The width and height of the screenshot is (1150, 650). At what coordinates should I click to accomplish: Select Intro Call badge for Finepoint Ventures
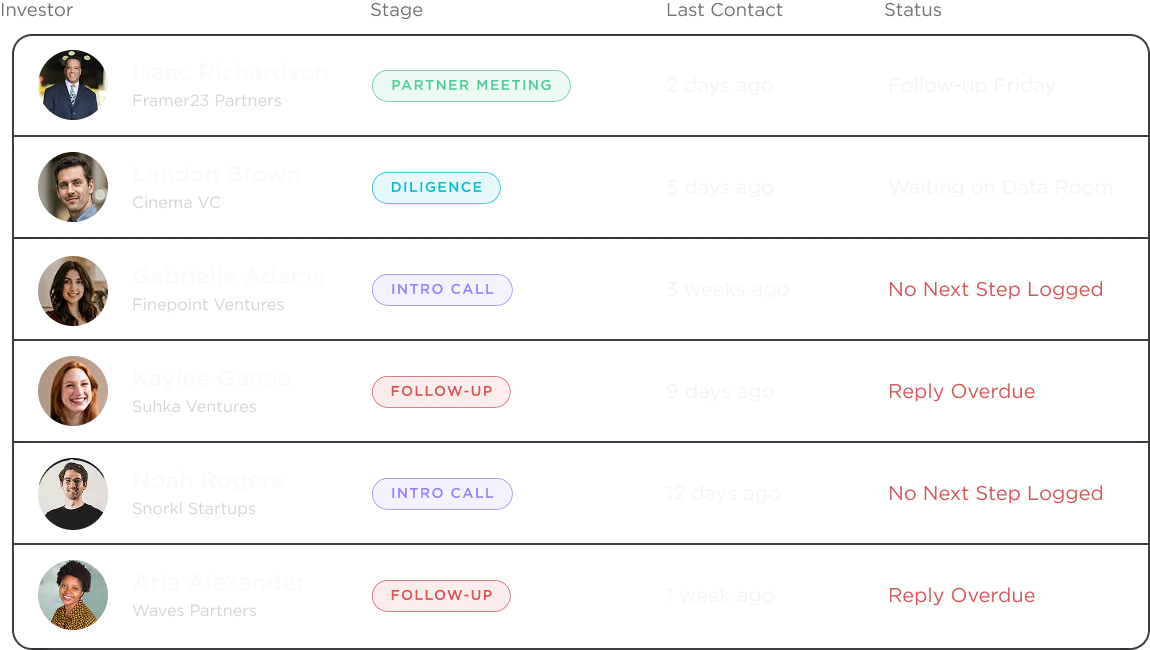pyautogui.click(x=442, y=290)
